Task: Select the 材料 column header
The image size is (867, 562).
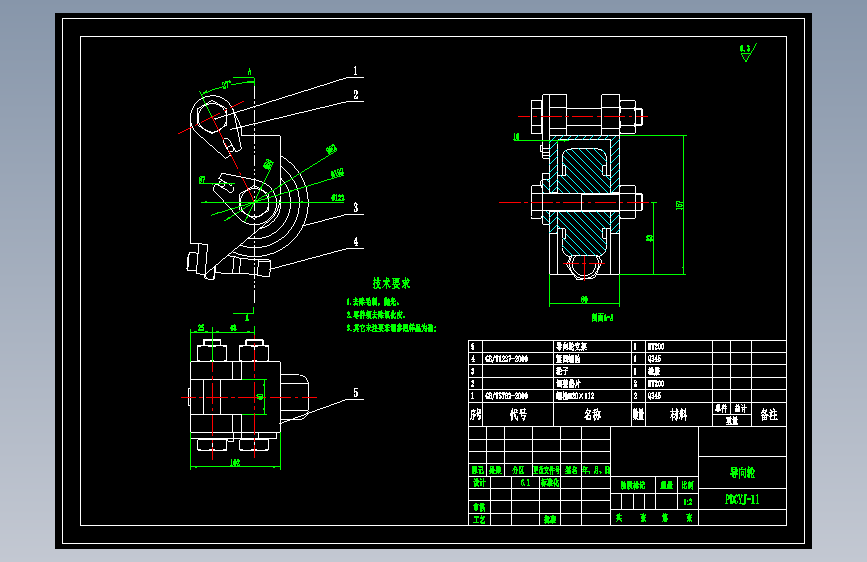Action: click(x=678, y=414)
